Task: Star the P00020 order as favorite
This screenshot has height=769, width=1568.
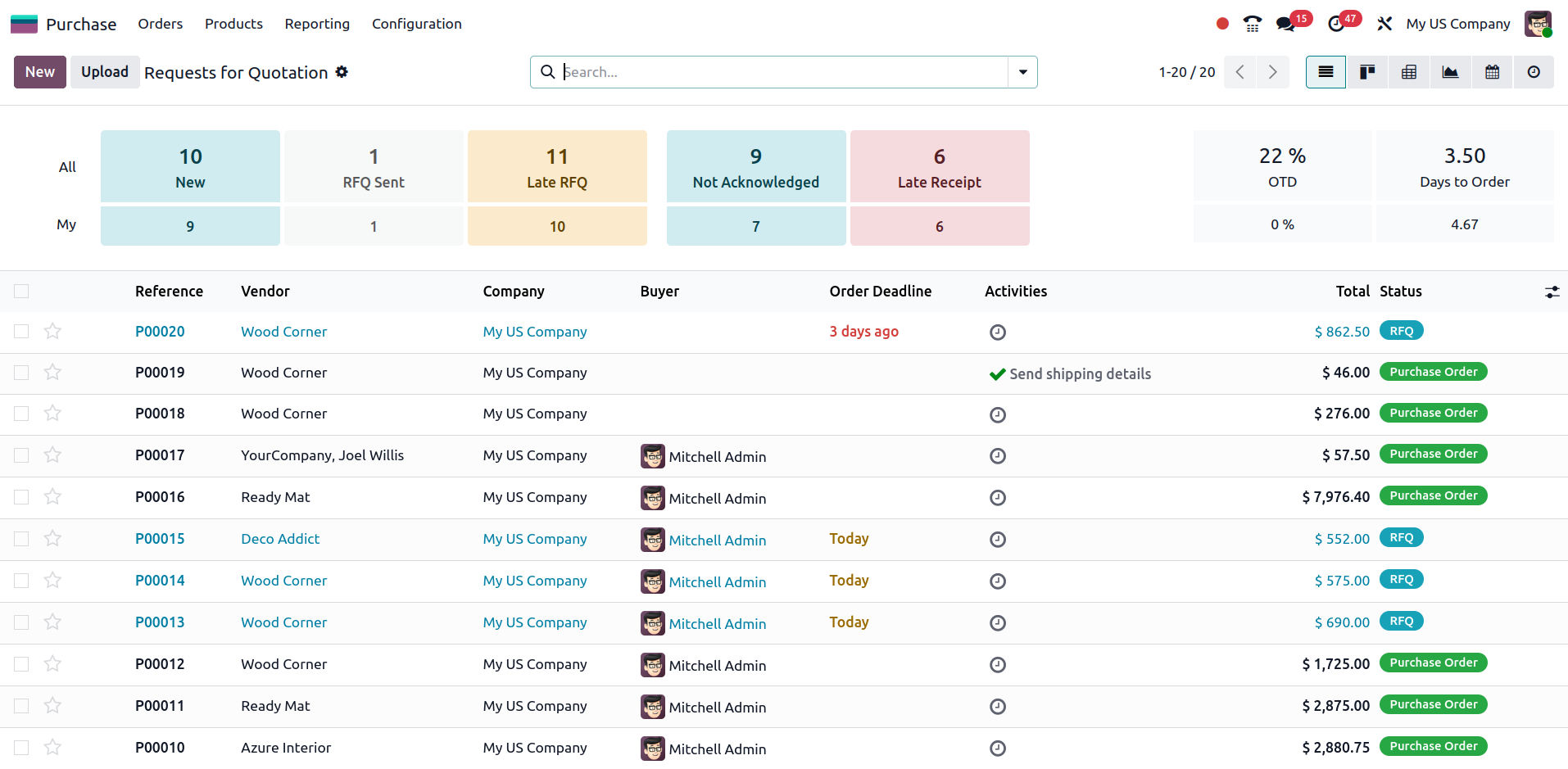Action: [x=52, y=331]
